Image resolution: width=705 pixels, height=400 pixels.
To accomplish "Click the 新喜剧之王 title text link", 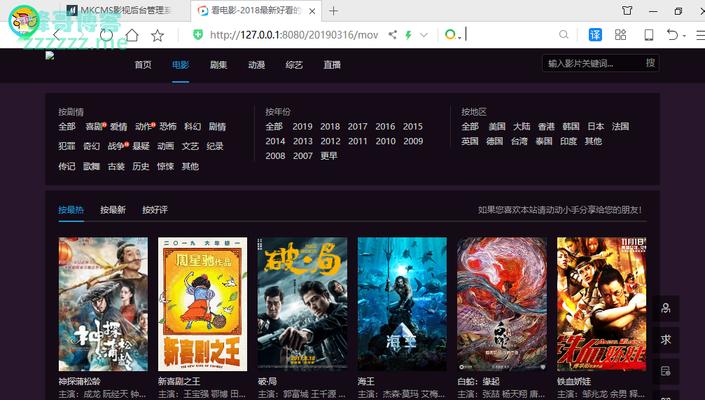I will pyautogui.click(x=178, y=382).
